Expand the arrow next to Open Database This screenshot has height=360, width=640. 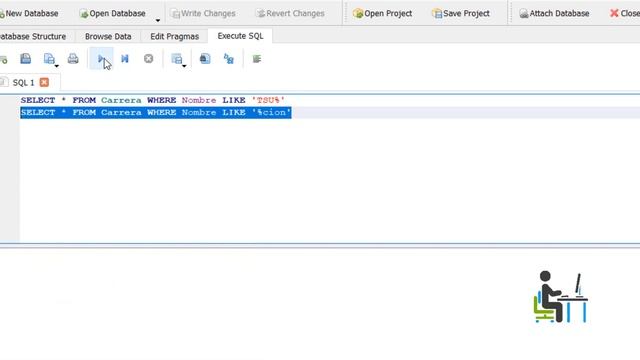pos(158,20)
